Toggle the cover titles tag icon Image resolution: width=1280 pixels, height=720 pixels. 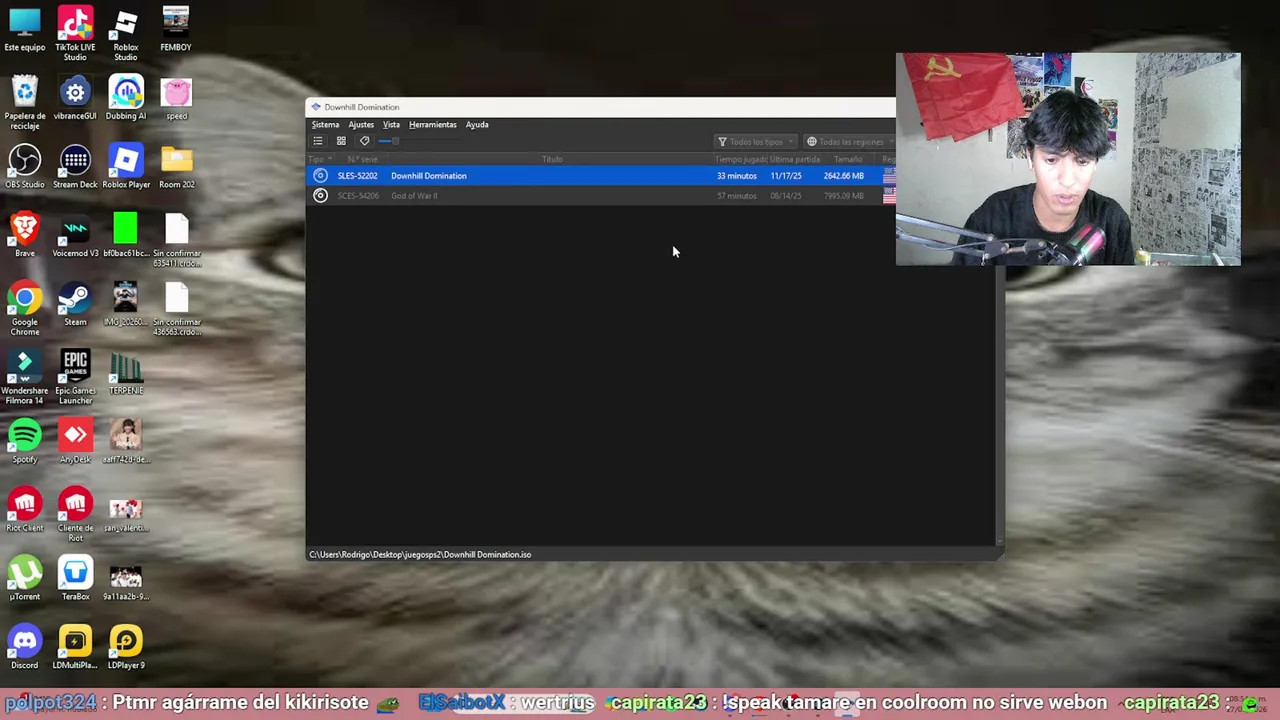(x=364, y=141)
